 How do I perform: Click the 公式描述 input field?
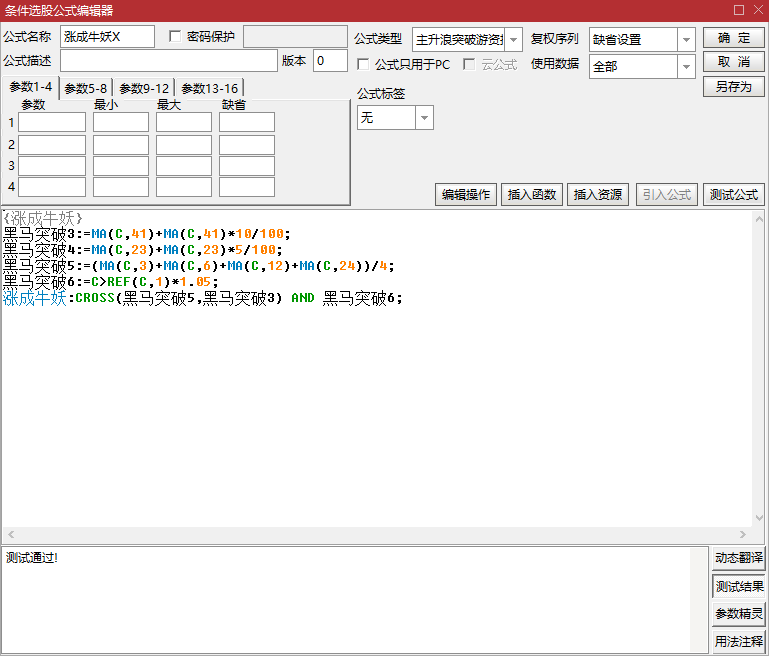pos(168,61)
